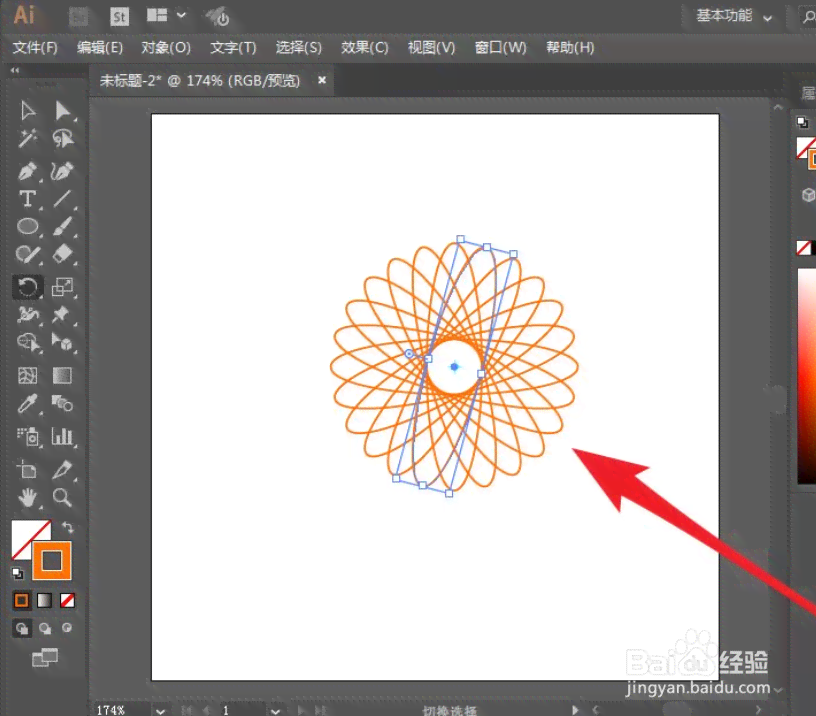Select the Eyedropper tool

coord(28,403)
